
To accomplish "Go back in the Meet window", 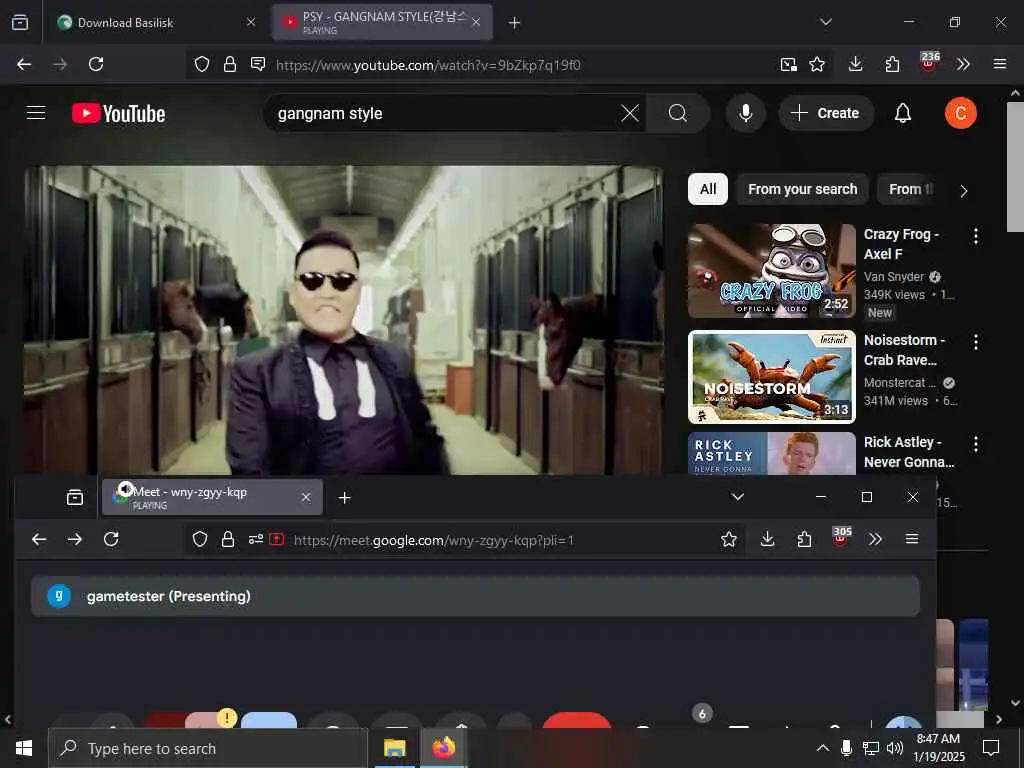I will point(39,539).
